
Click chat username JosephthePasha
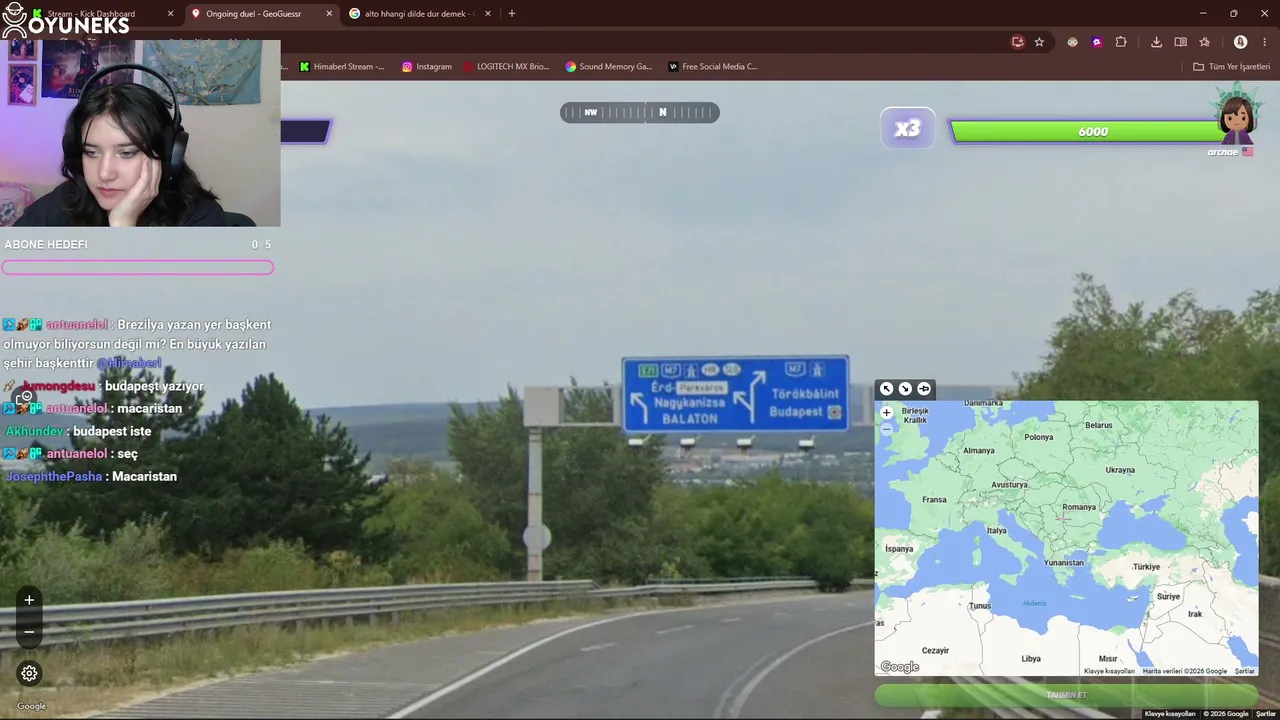tap(54, 476)
